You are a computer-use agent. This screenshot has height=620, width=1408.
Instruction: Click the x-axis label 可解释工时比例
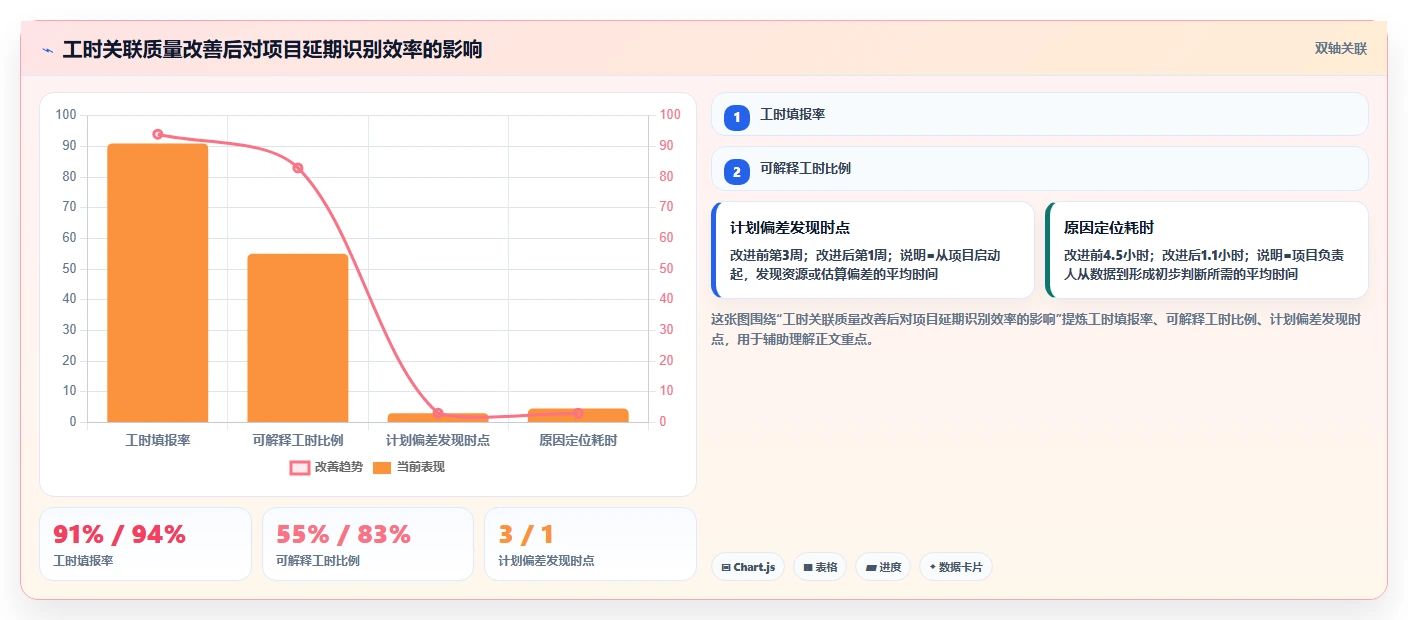click(x=298, y=440)
